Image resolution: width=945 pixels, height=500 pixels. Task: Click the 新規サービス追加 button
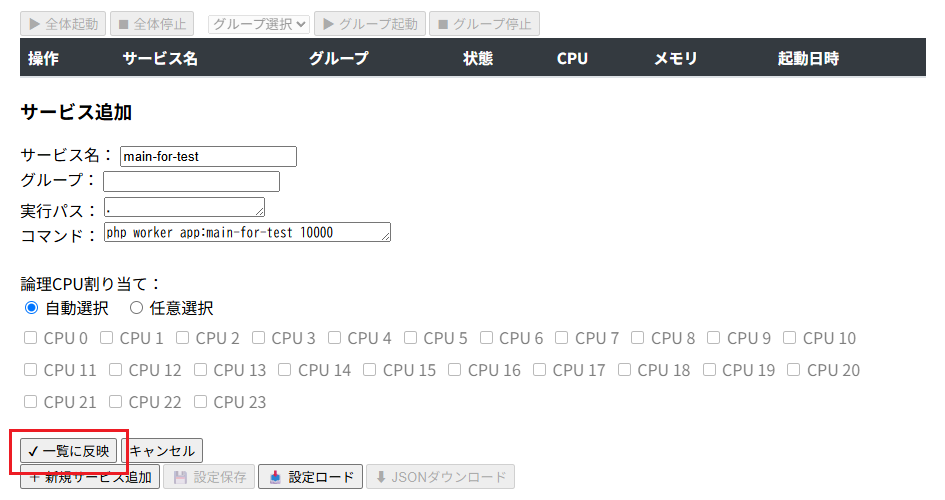[90, 477]
